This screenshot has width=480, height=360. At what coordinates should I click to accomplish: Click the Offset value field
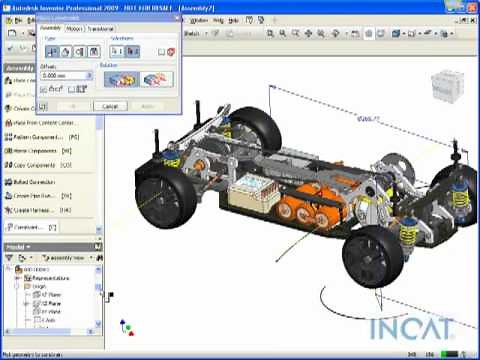[64, 76]
